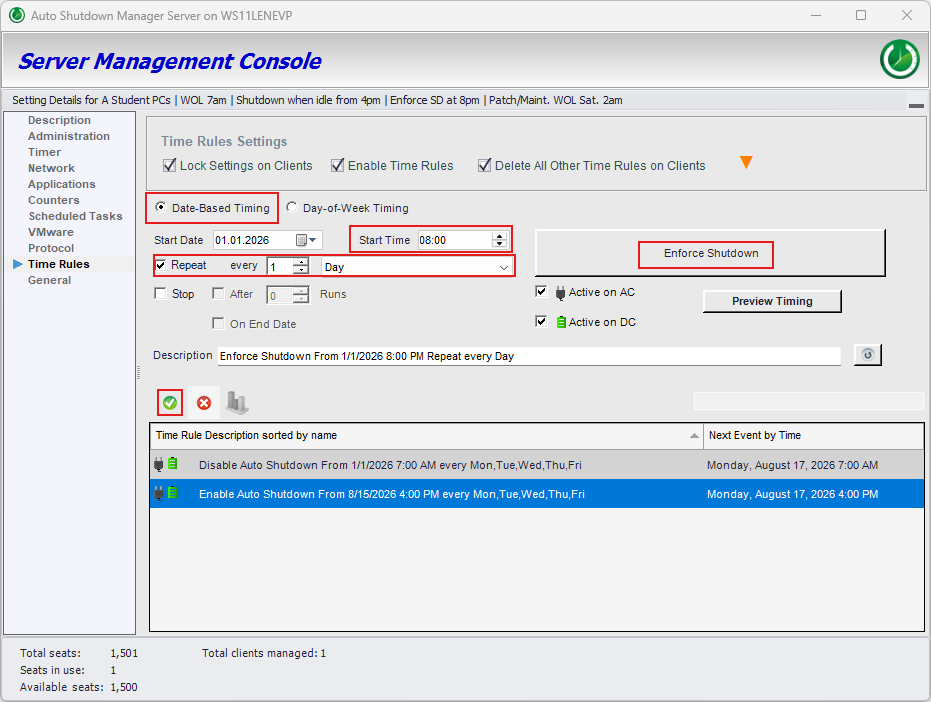Screen dimensions: 931x702
Task: Click the plug icon next to Active on AC
Action: click(x=560, y=293)
